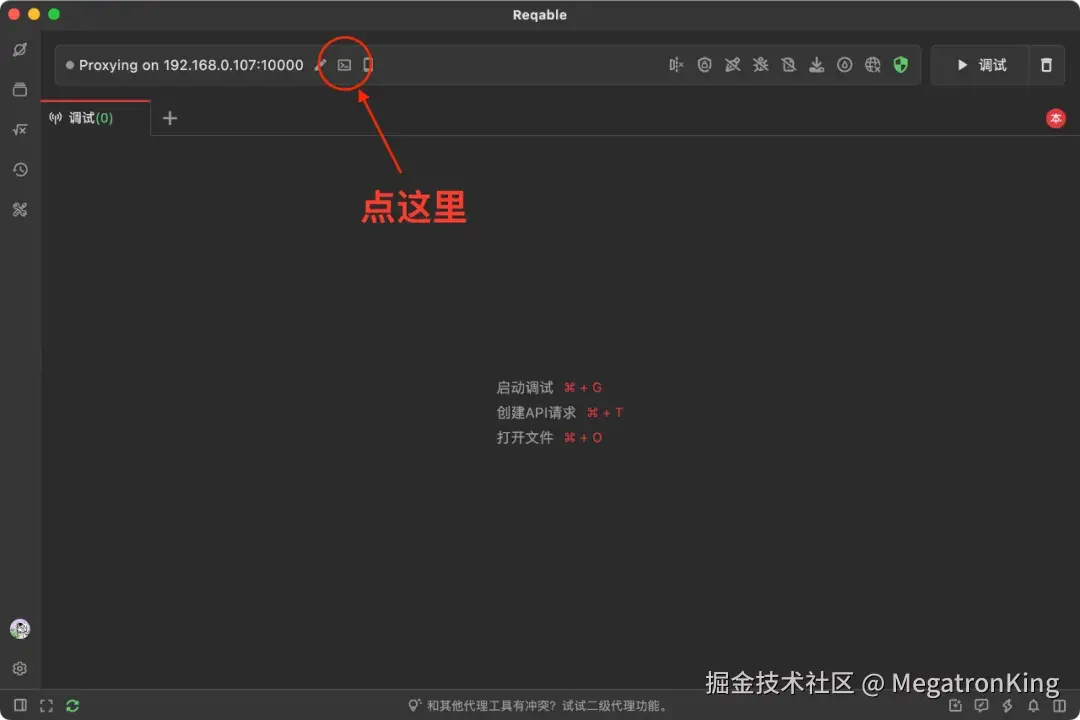Click the add-window icon in status bar
Viewport: 1080px width, 720px height.
(955, 706)
